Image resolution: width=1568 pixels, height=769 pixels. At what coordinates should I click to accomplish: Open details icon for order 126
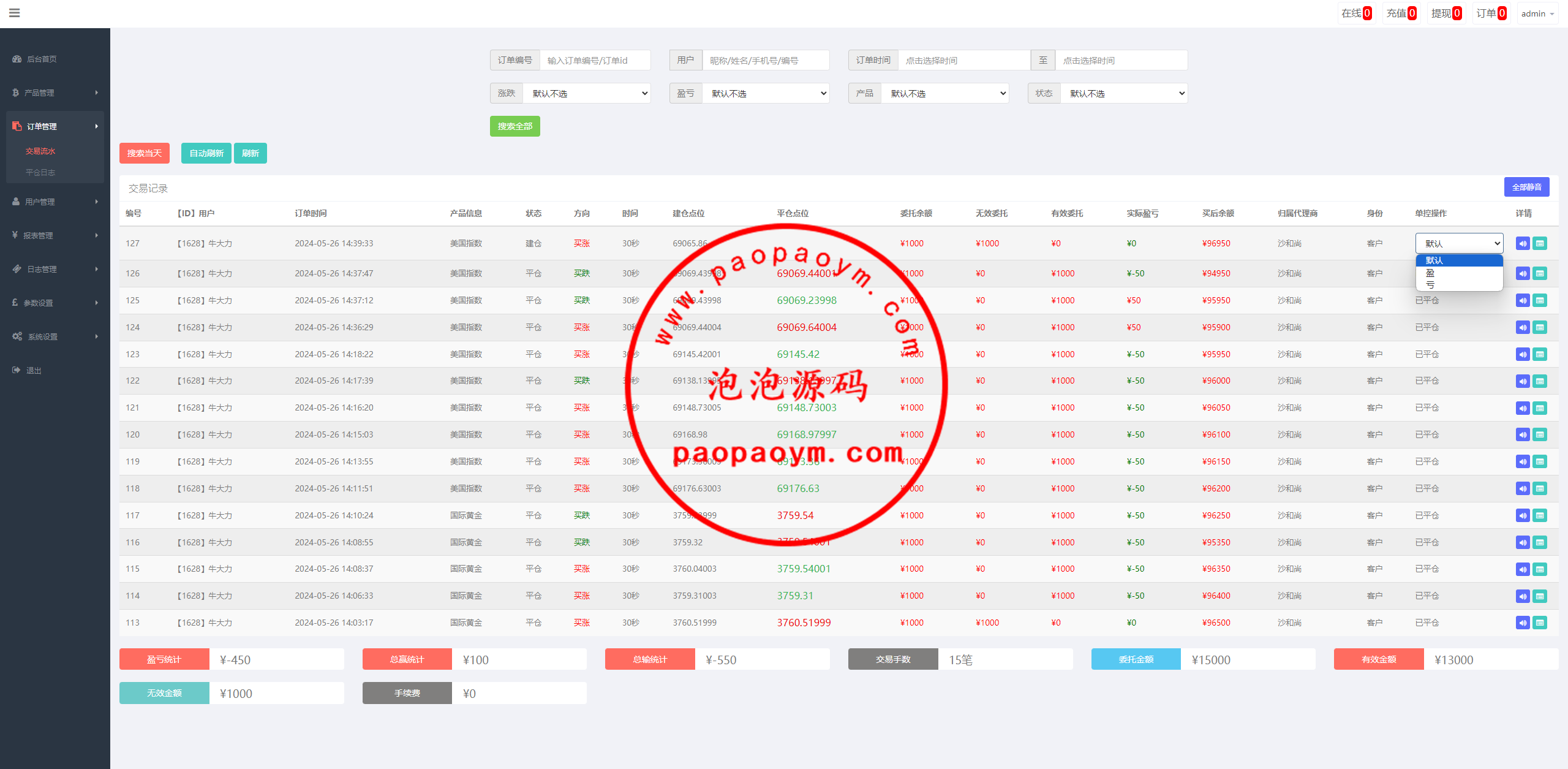(1540, 274)
